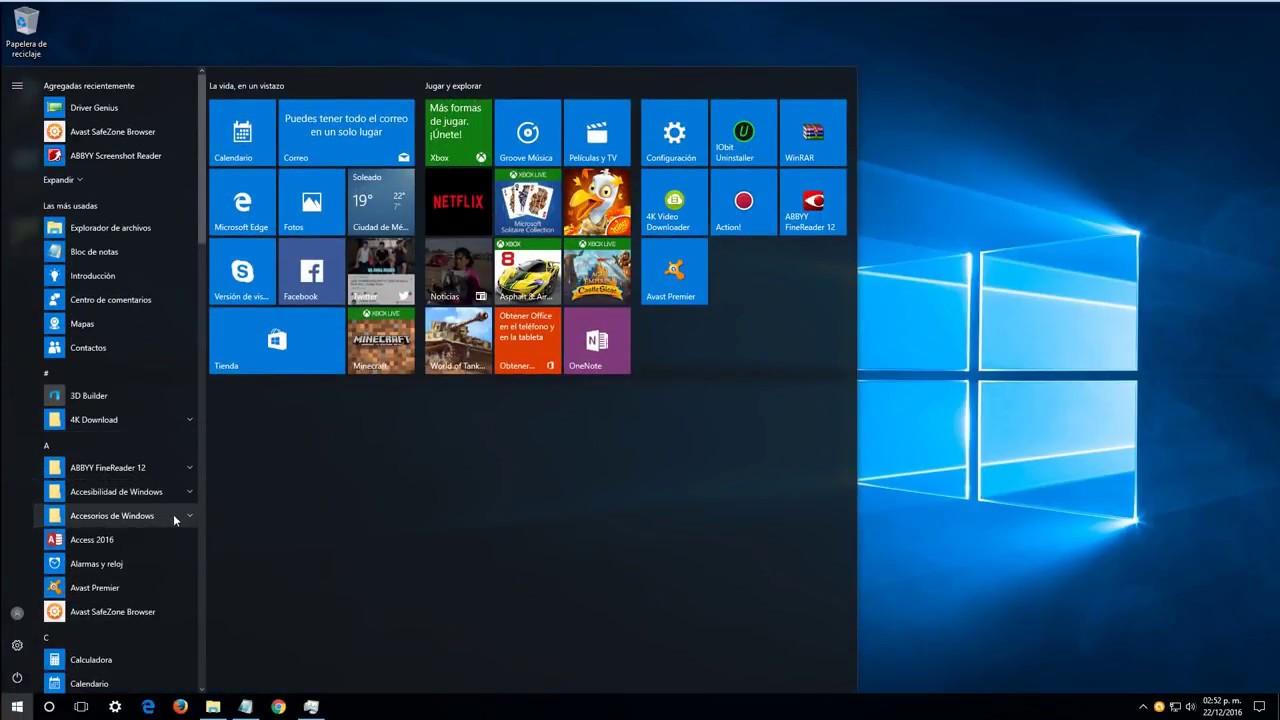Launch World of Tanks tile
1280x720 pixels.
click(458, 340)
